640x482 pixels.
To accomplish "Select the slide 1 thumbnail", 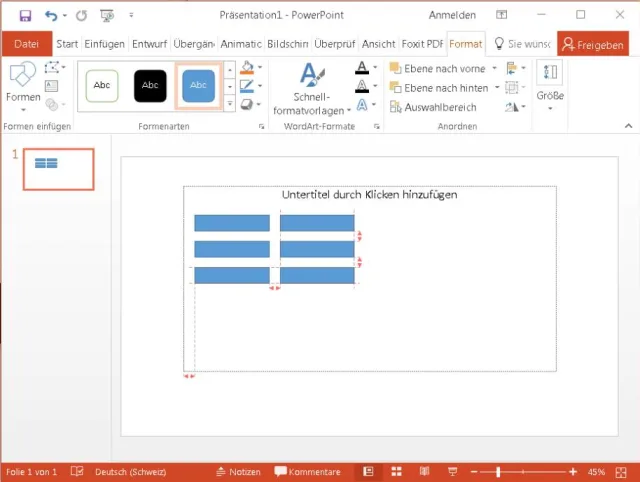I will pyautogui.click(x=59, y=168).
